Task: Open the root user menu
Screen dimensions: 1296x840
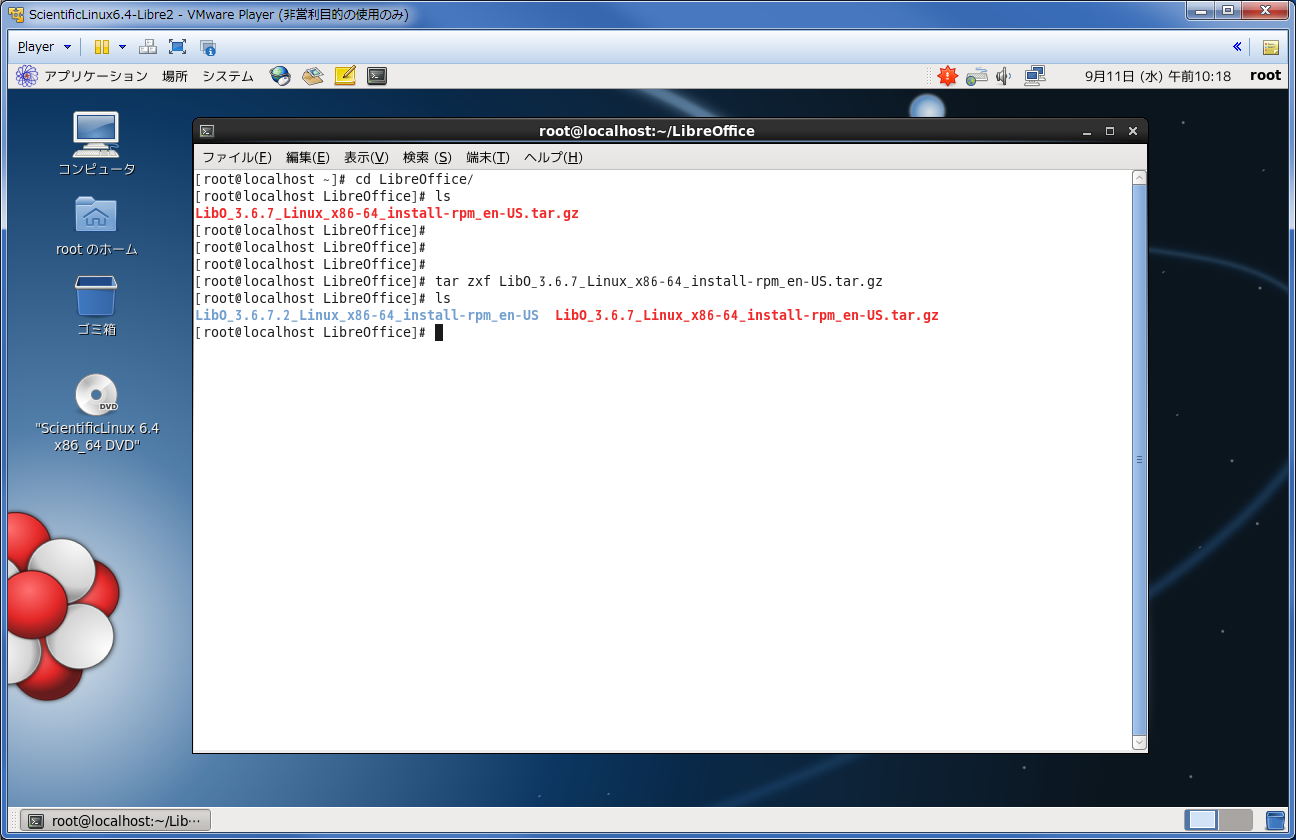Action: tap(1265, 76)
